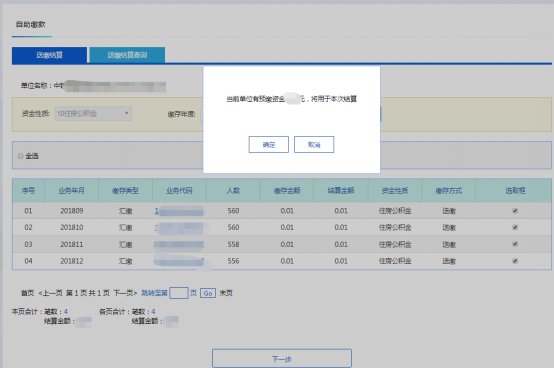Go to next page with 下一页
The height and width of the screenshot is (368, 554).
coord(125,293)
